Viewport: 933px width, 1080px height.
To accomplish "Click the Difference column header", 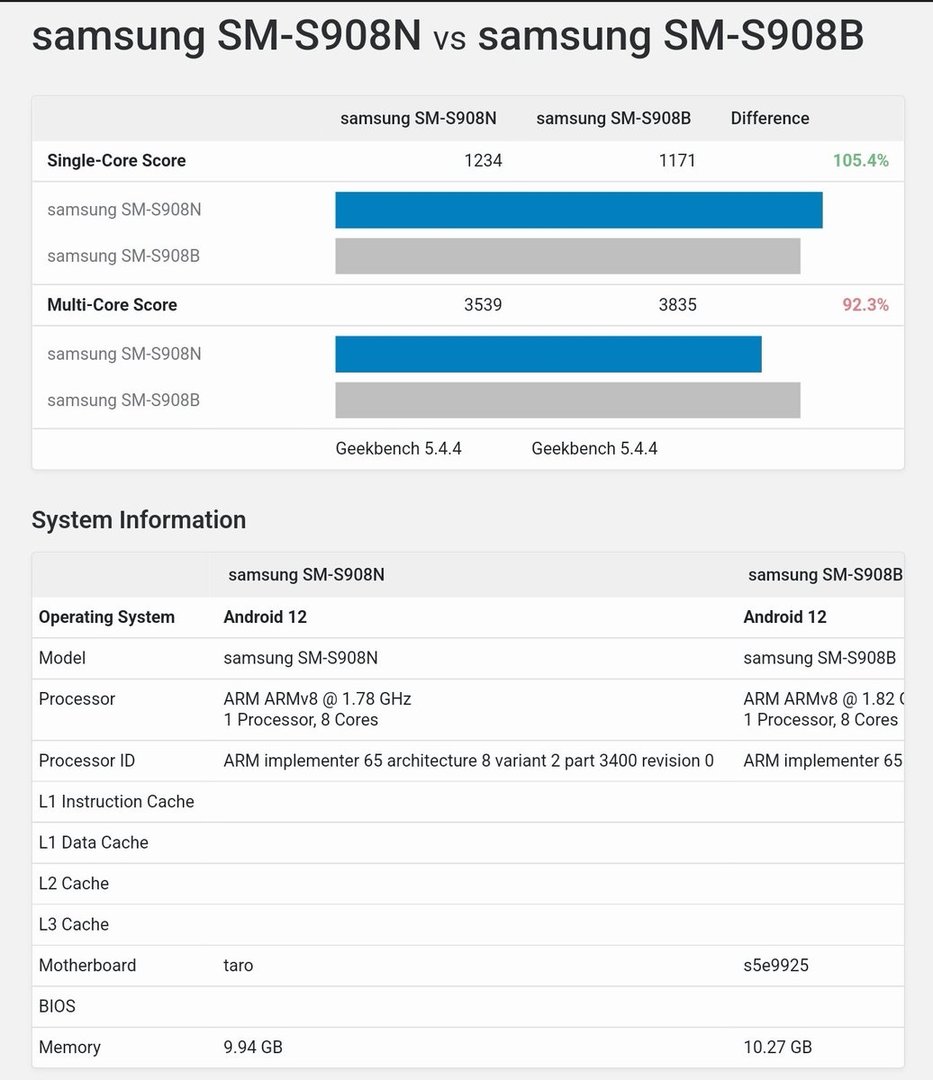I will (x=770, y=118).
